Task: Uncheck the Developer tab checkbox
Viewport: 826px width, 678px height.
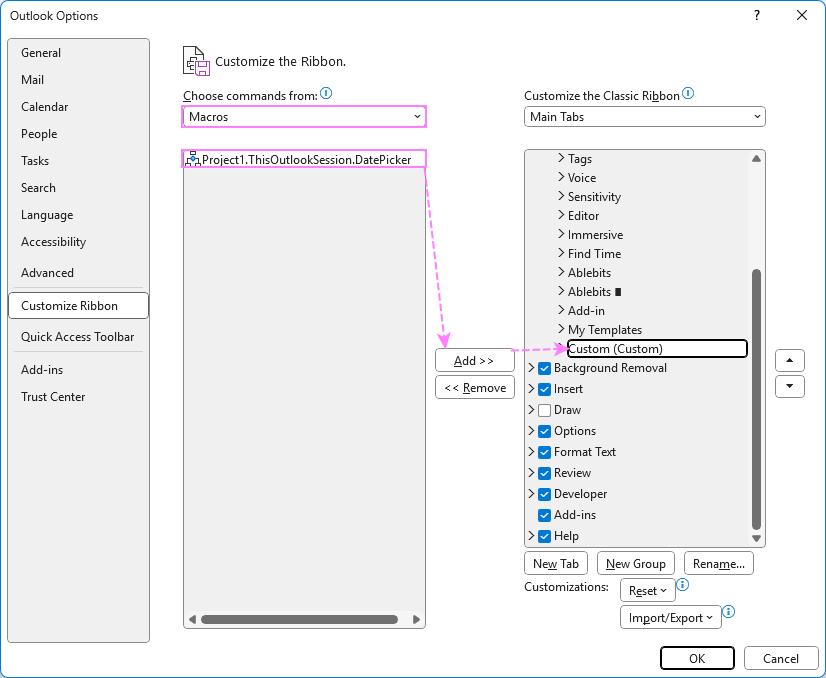Action: tap(545, 495)
